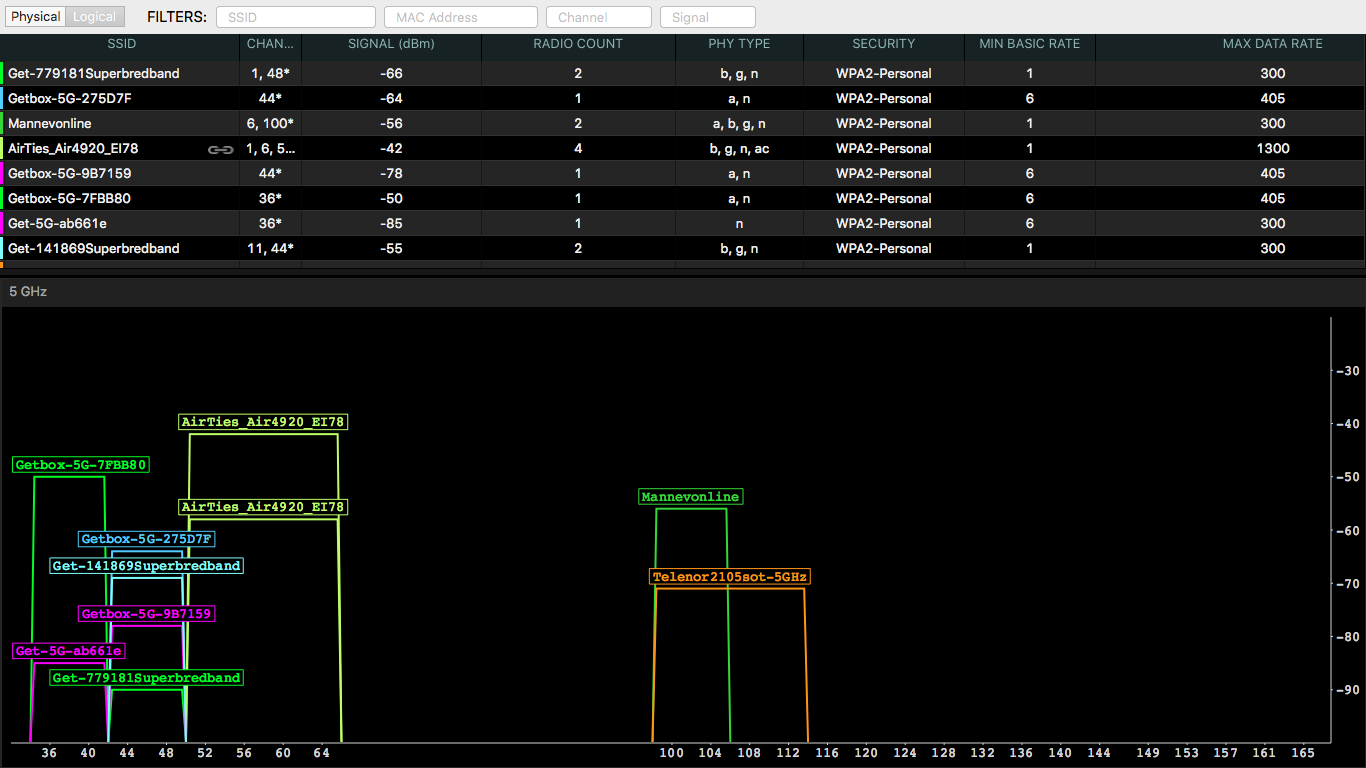Select the Mannevonline network row
The image size is (1366, 768).
[x=683, y=123]
